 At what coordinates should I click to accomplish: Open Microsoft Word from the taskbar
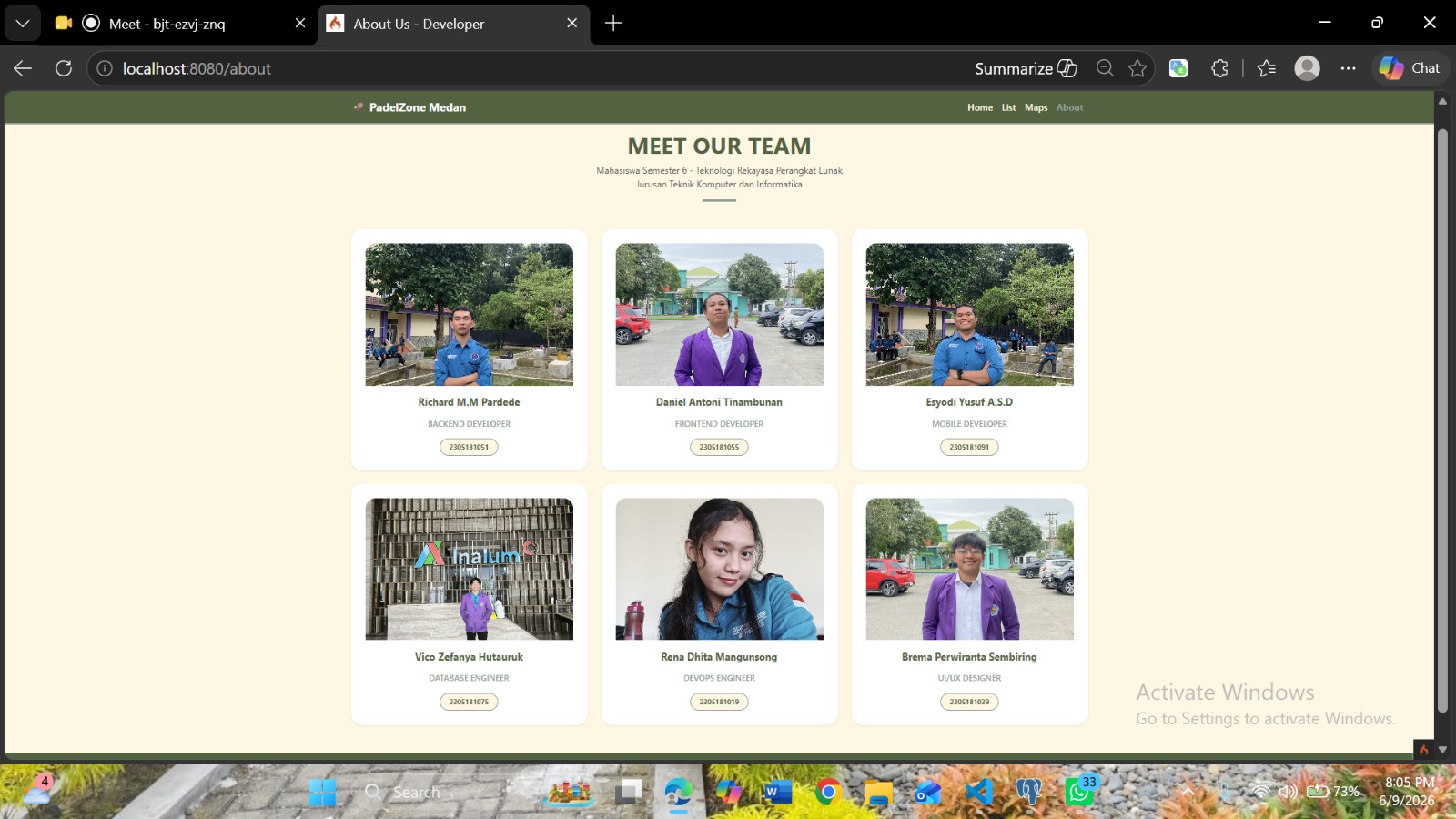coord(778,793)
